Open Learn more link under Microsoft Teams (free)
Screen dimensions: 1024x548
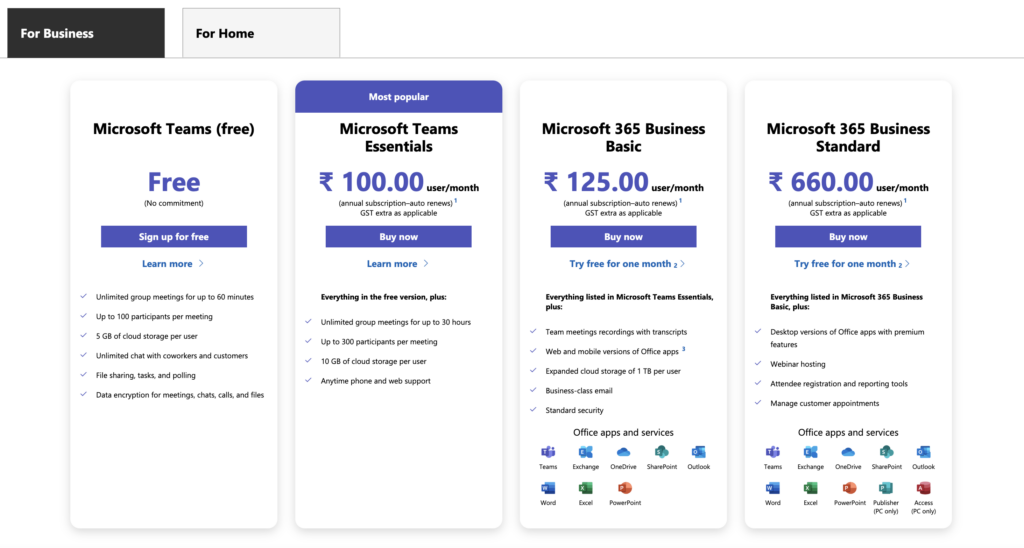pos(173,264)
